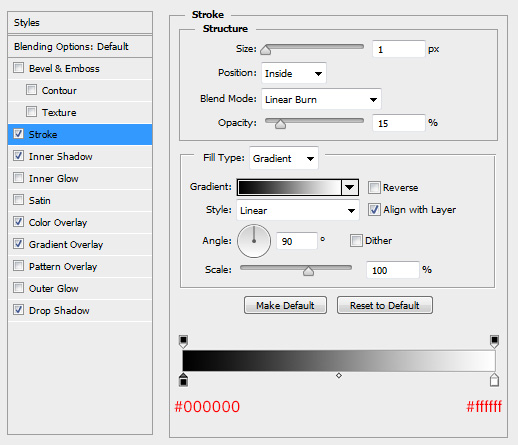Uncheck Align with Layer
Screen dimensions: 518x445
[x=374, y=209]
